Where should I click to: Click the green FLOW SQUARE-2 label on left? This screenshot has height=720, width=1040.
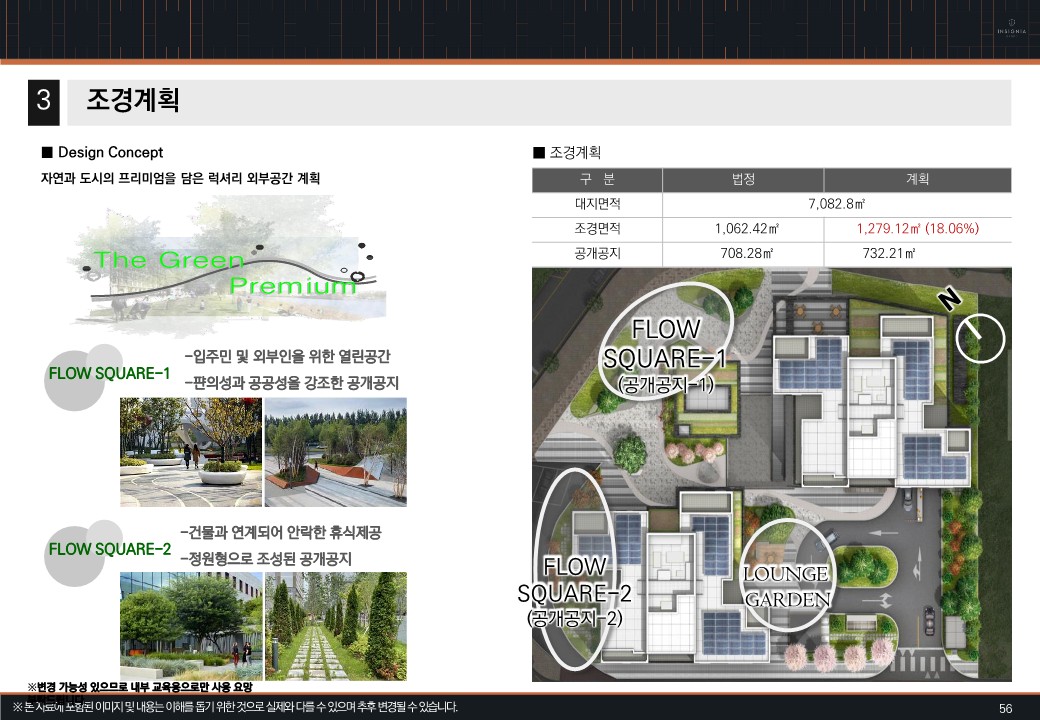110,549
